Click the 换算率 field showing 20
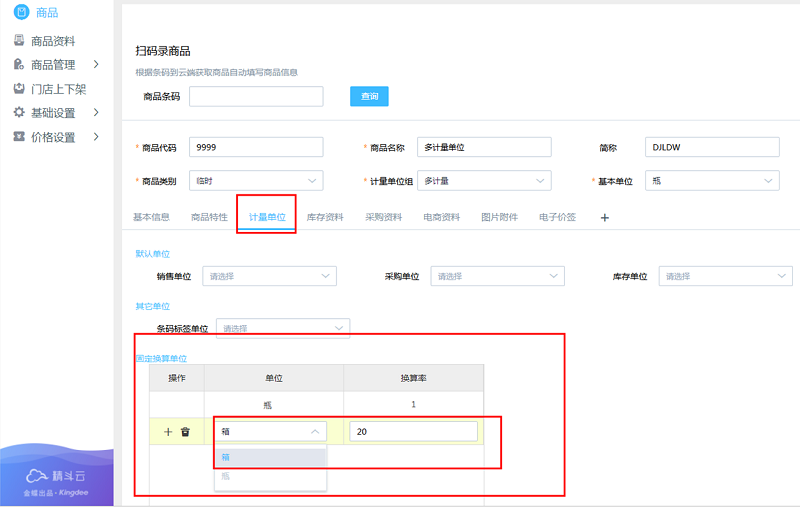The width and height of the screenshot is (800, 508). [x=413, y=432]
